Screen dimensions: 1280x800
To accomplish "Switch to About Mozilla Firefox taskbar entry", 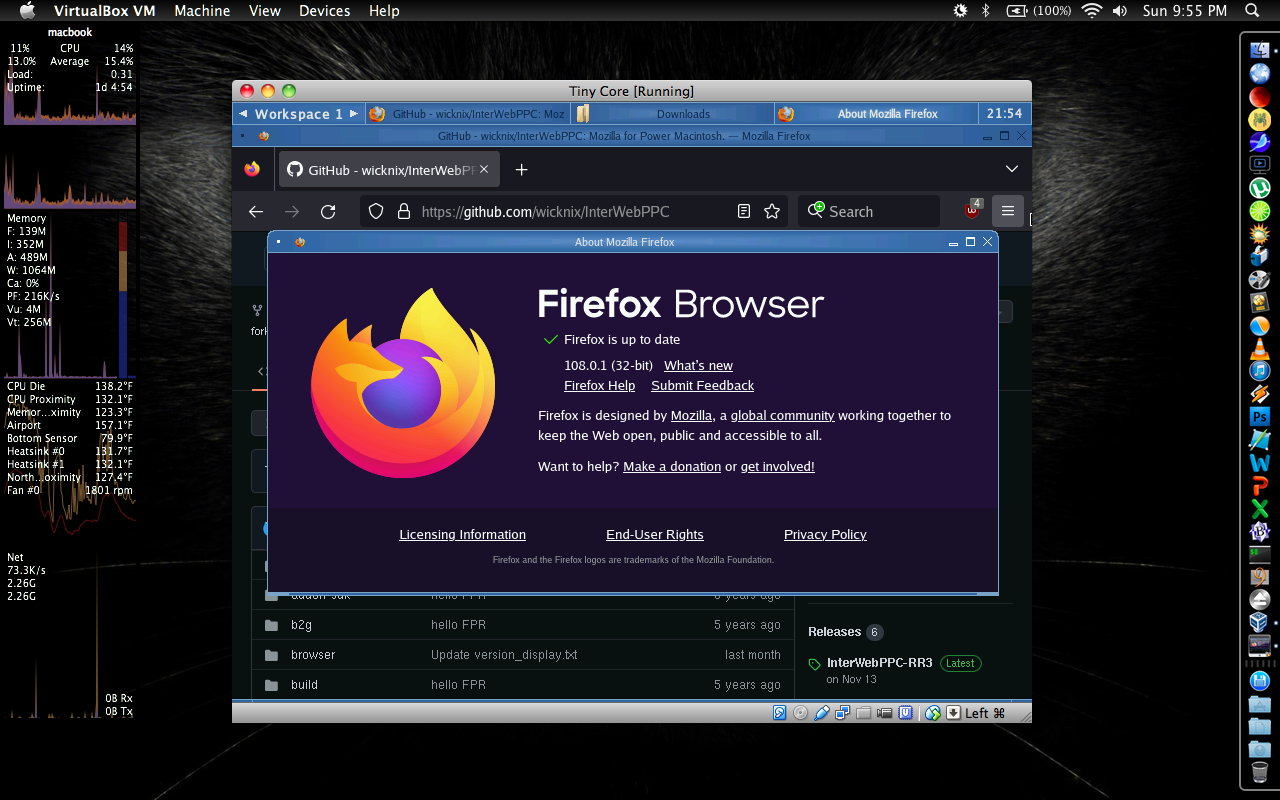I will click(x=875, y=114).
